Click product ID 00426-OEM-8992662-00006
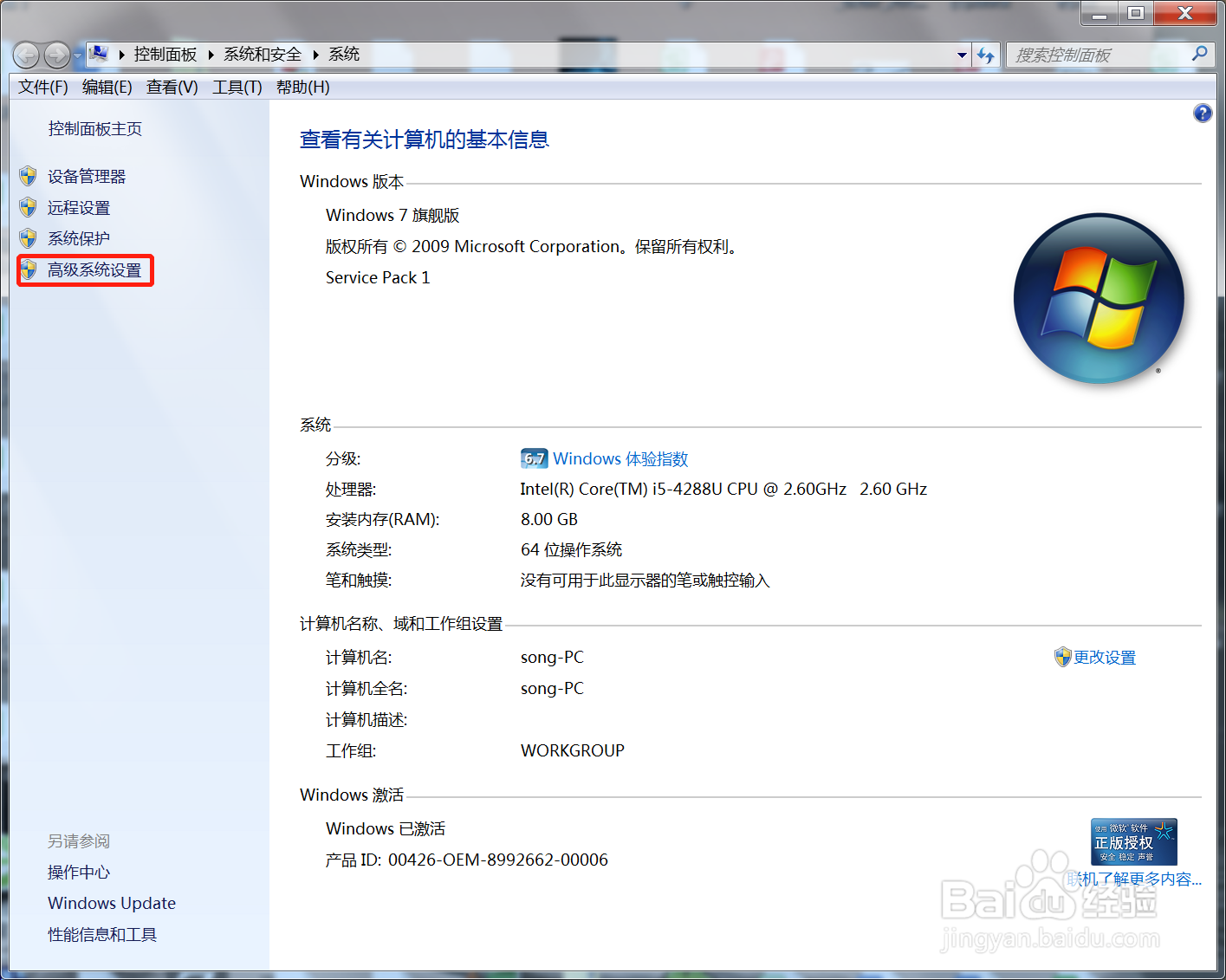Screen dimensions: 1226x980 click(x=498, y=860)
